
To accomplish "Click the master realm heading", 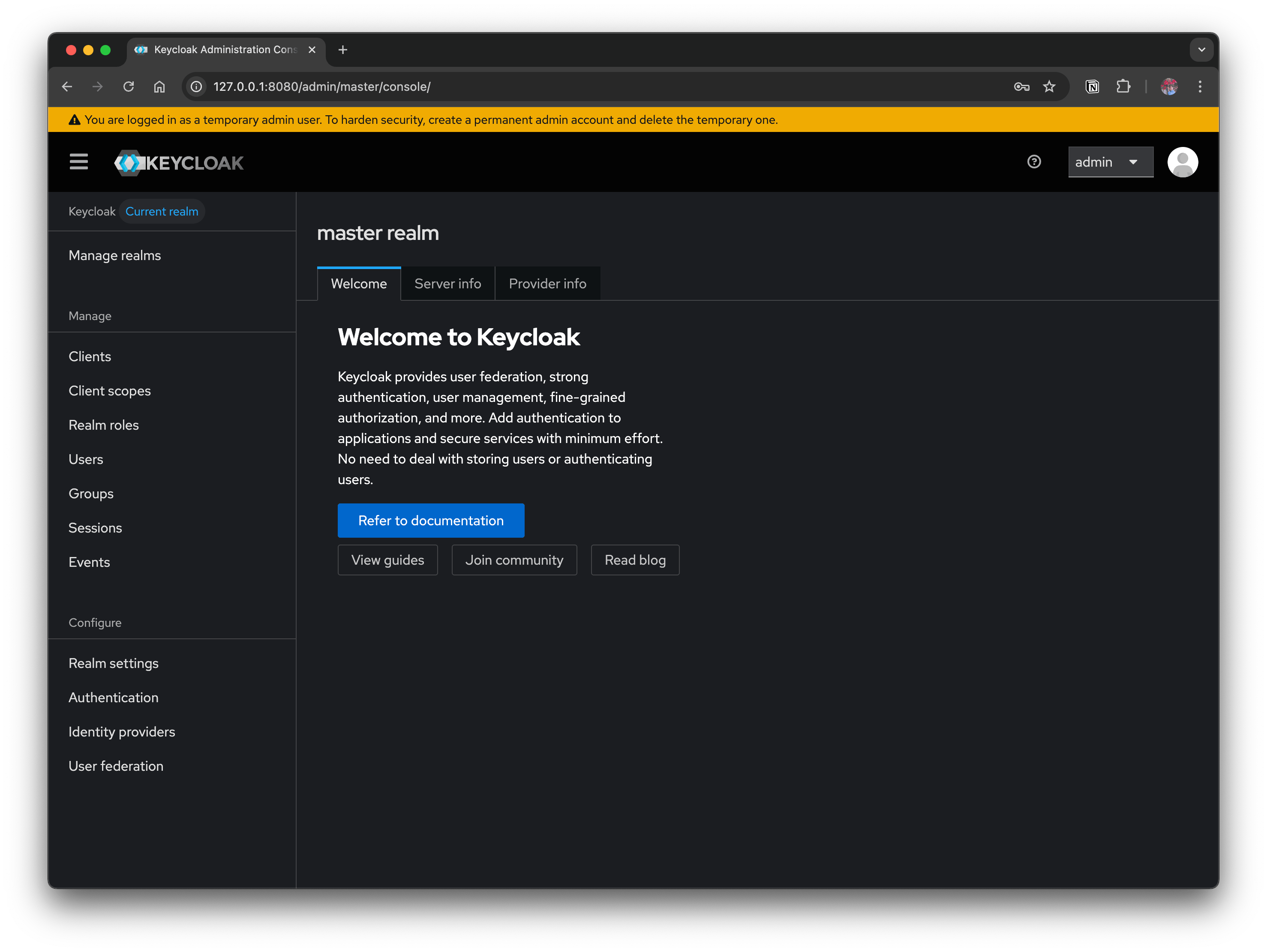I will pos(378,233).
